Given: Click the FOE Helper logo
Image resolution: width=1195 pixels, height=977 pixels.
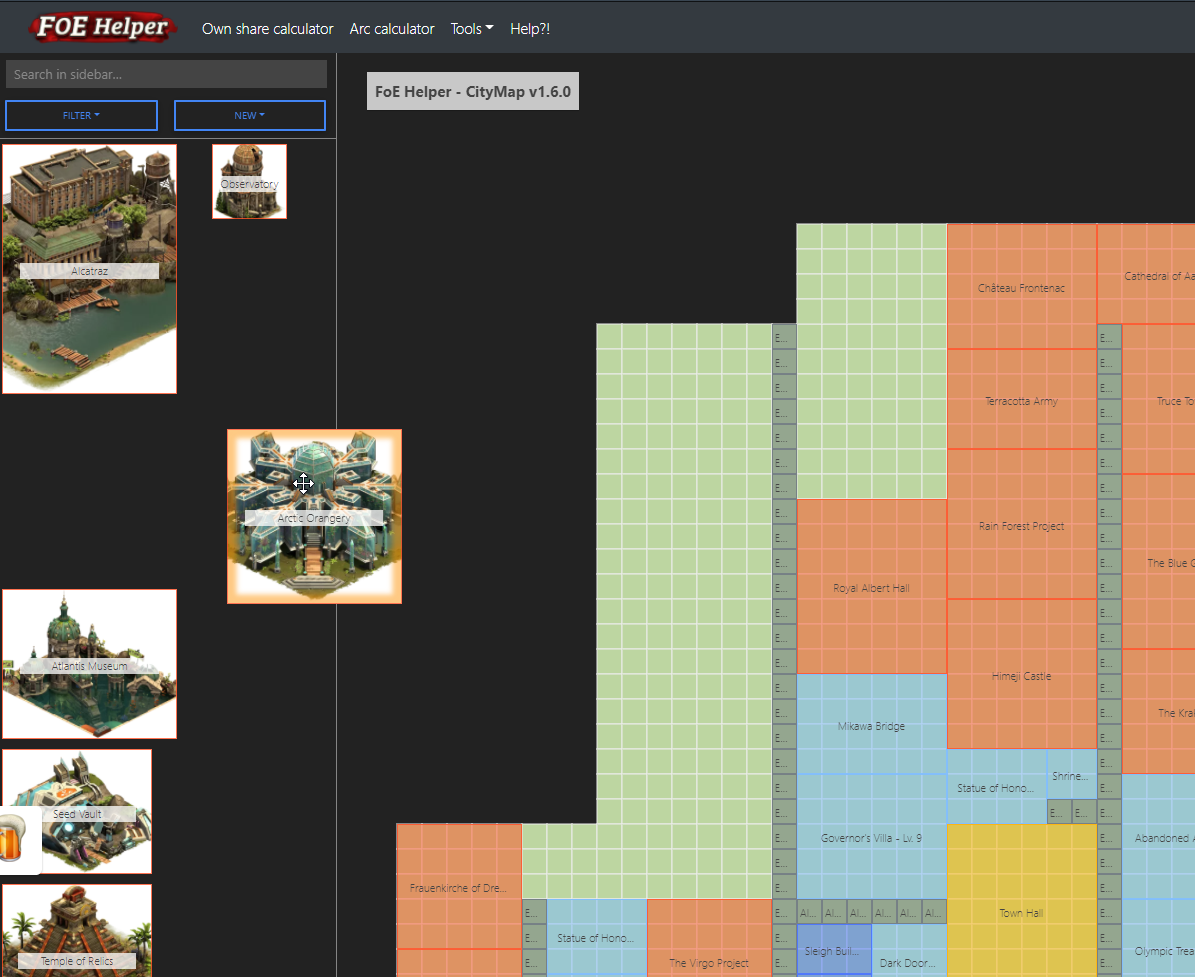Looking at the screenshot, I should [103, 27].
